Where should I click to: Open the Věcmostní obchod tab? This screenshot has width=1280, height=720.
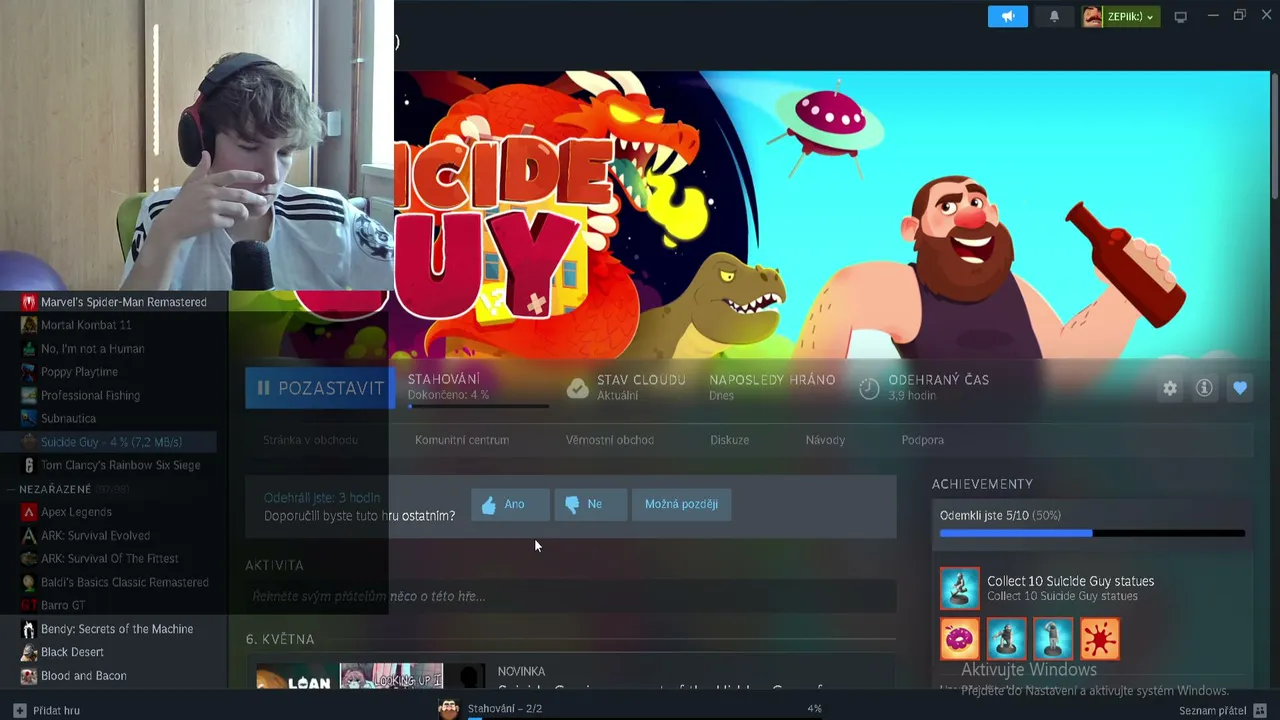coord(610,440)
